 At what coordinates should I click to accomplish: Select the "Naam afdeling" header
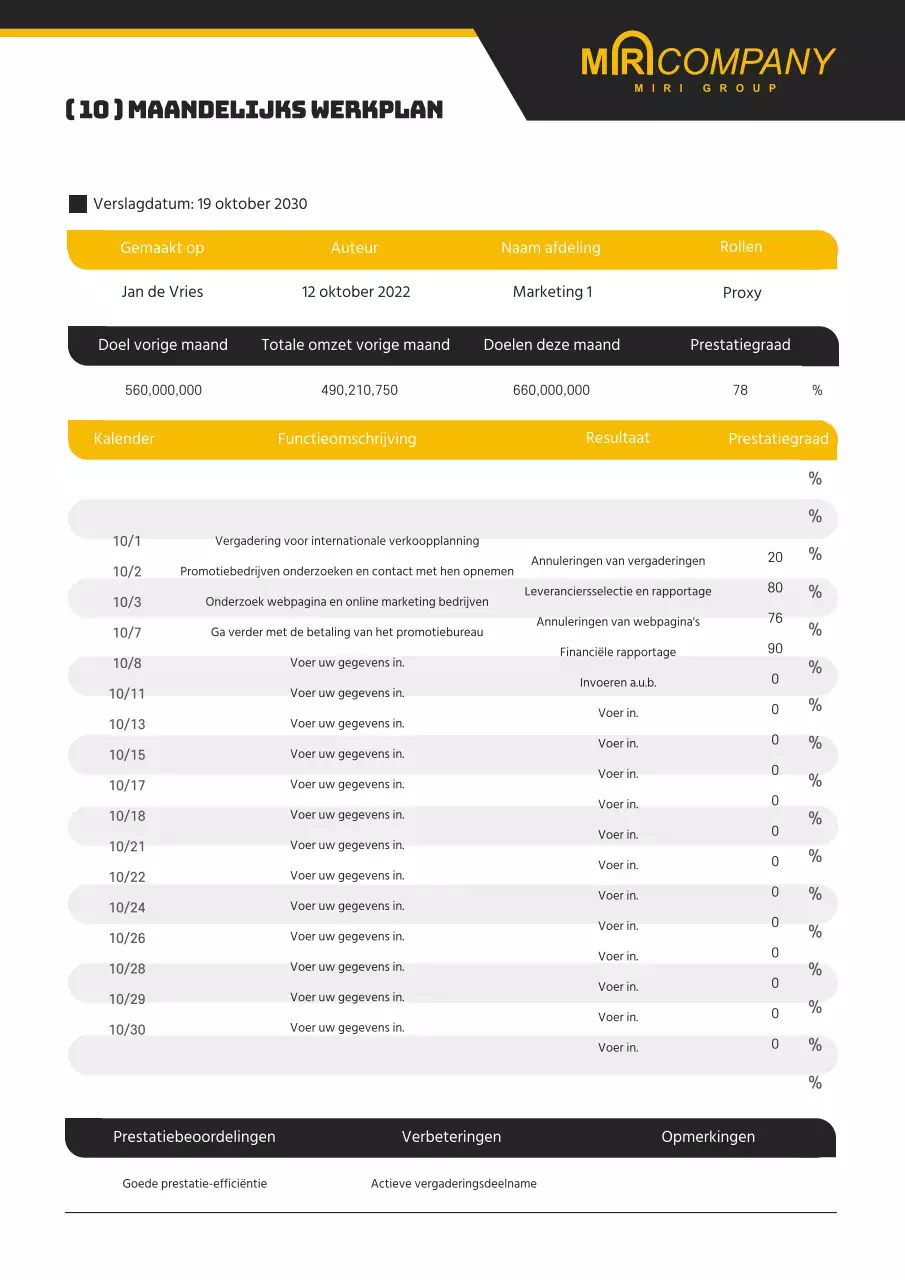click(x=550, y=248)
